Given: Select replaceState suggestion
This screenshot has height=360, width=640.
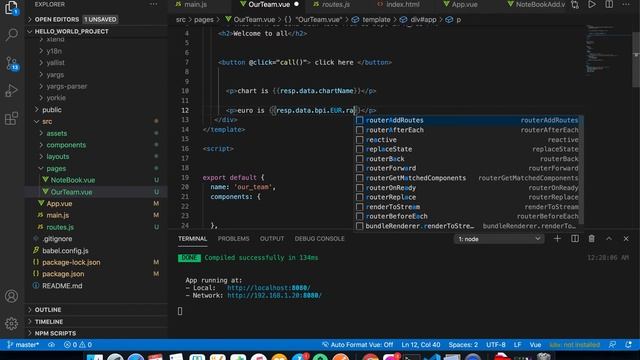Looking at the screenshot, I should click(x=468, y=149).
